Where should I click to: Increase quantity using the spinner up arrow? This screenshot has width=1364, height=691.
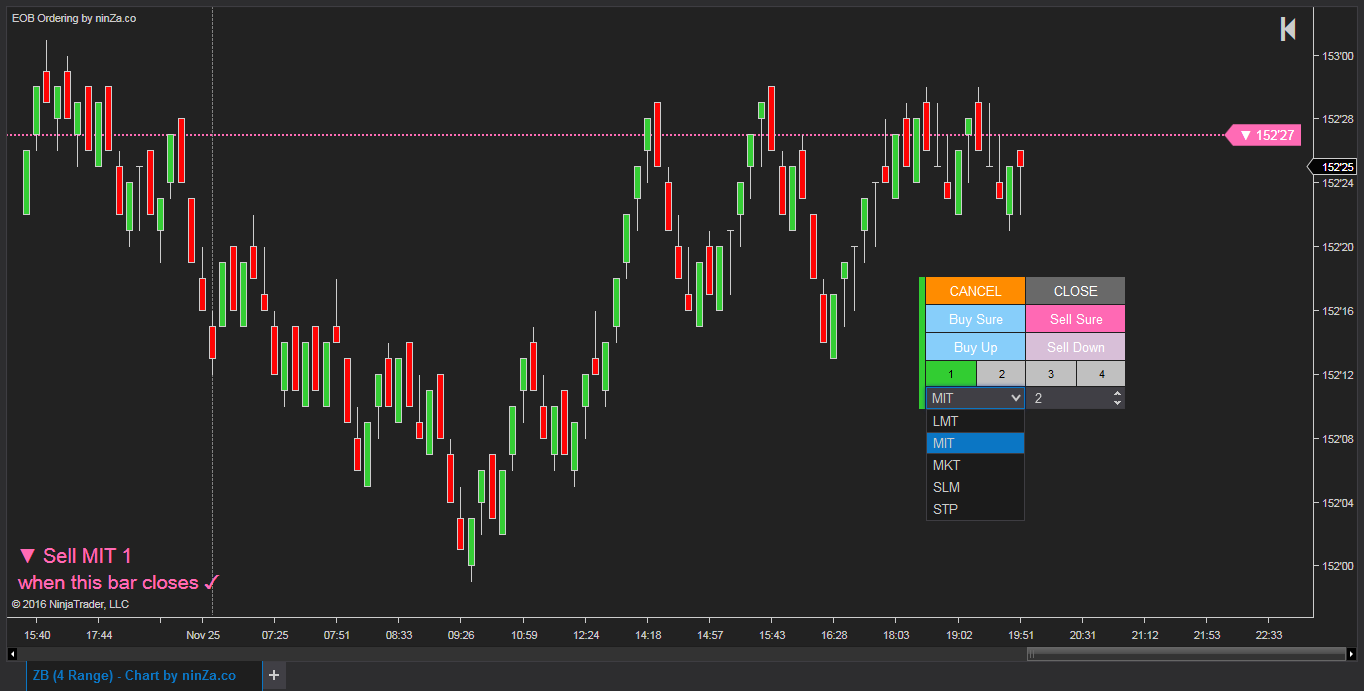tap(1119, 392)
